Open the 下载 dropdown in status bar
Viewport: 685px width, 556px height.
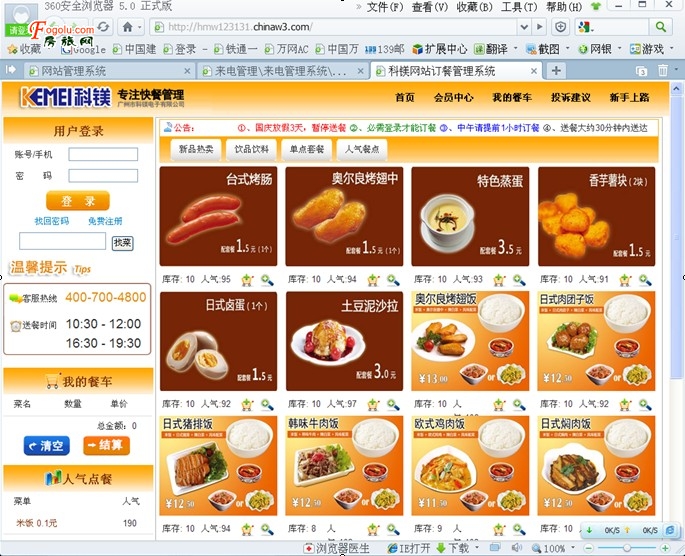(x=475, y=548)
